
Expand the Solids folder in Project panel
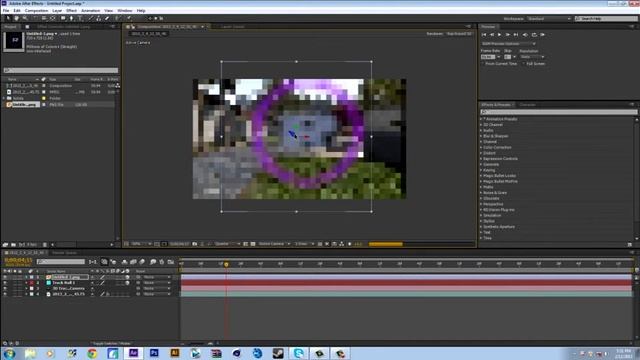(4, 98)
